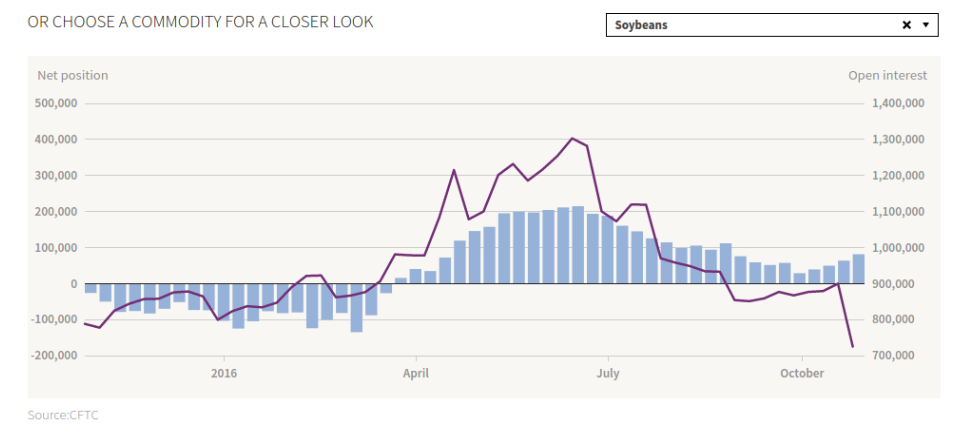
Task: Click the Open interest axis title
Action: pyautogui.click(x=887, y=75)
